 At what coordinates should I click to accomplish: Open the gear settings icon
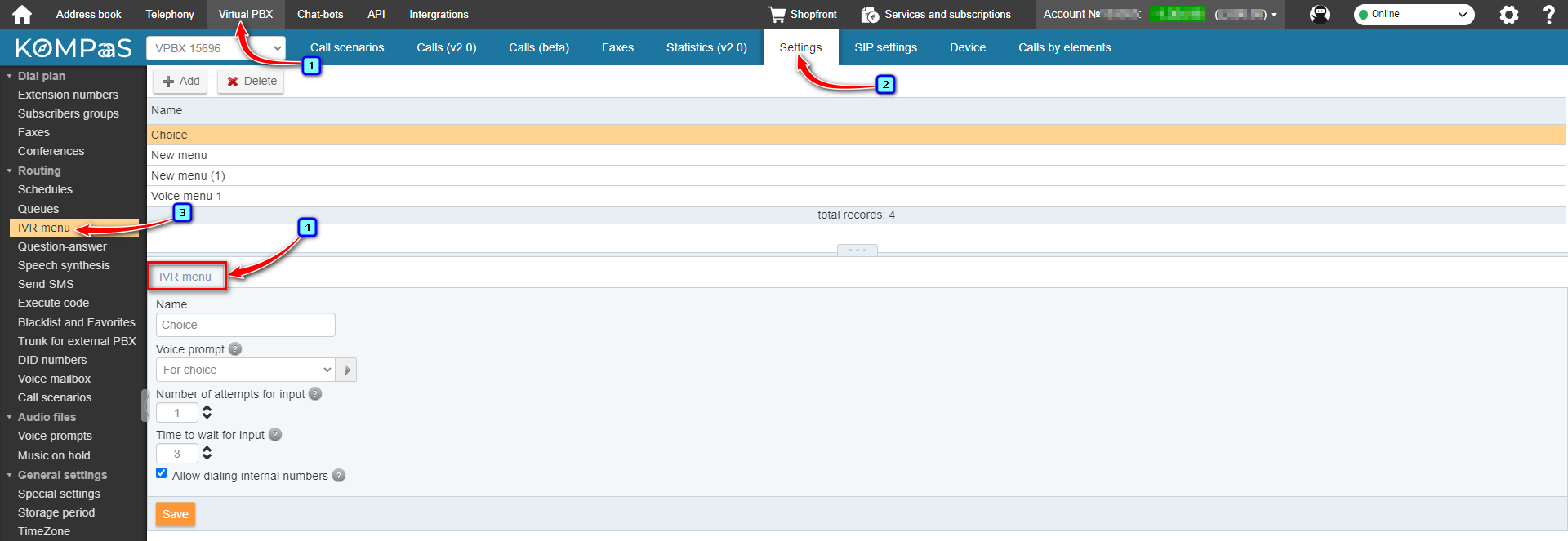tap(1509, 14)
